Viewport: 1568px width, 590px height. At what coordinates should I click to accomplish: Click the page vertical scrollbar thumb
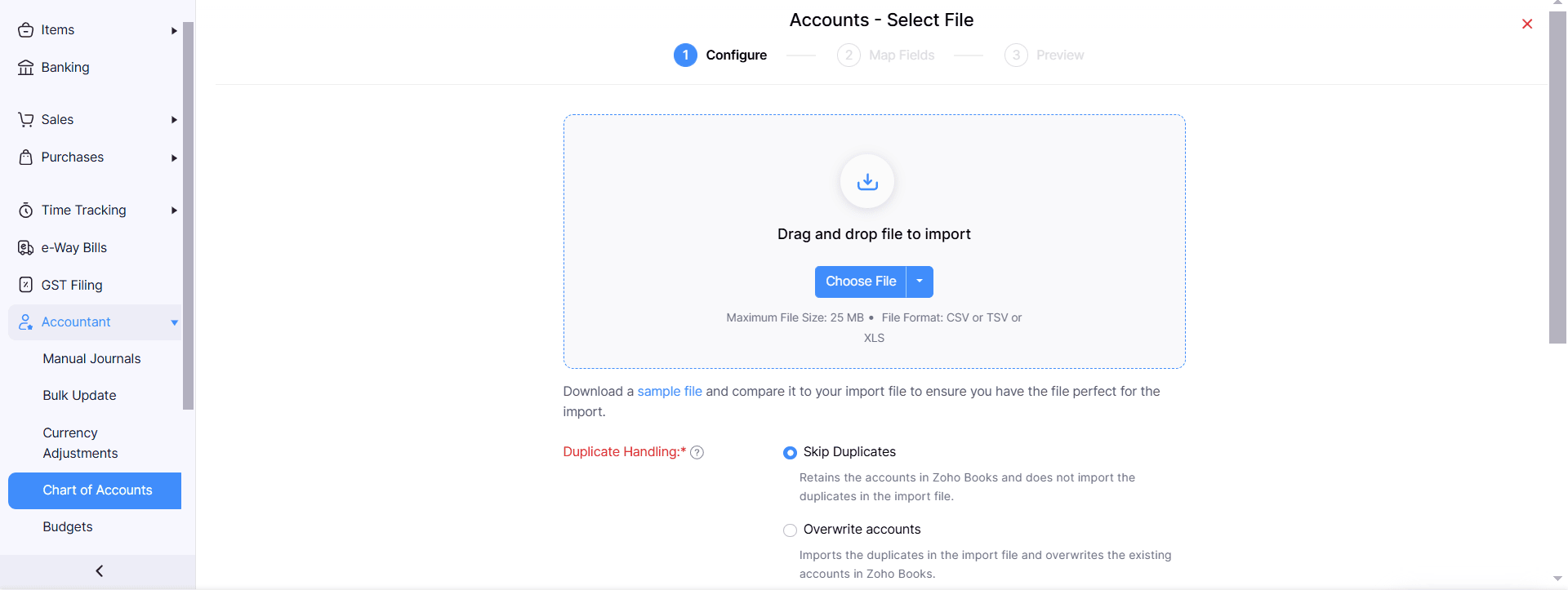1557,177
